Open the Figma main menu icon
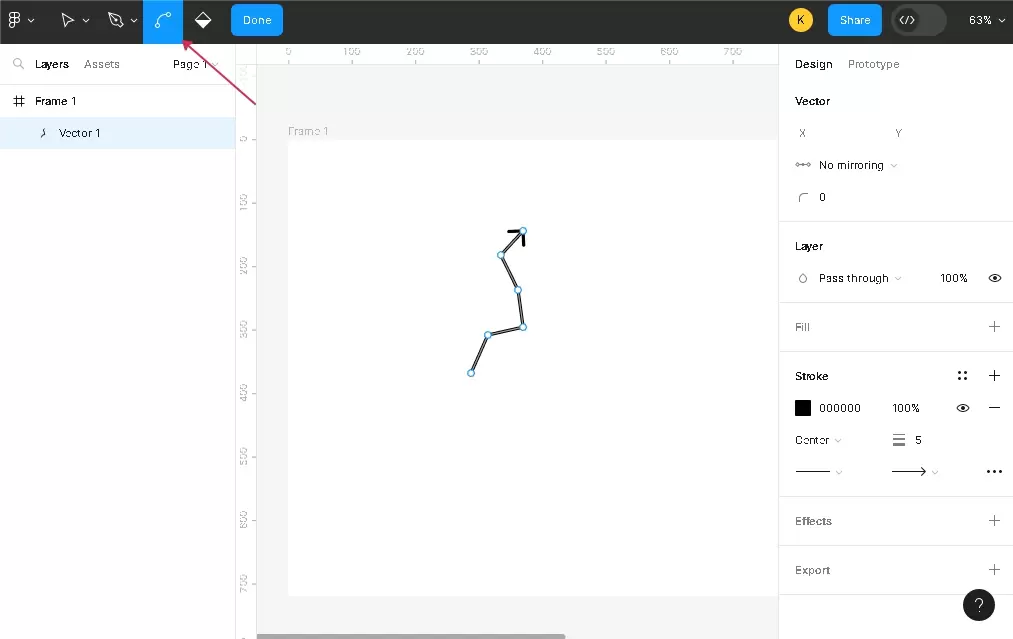 click(x=15, y=20)
